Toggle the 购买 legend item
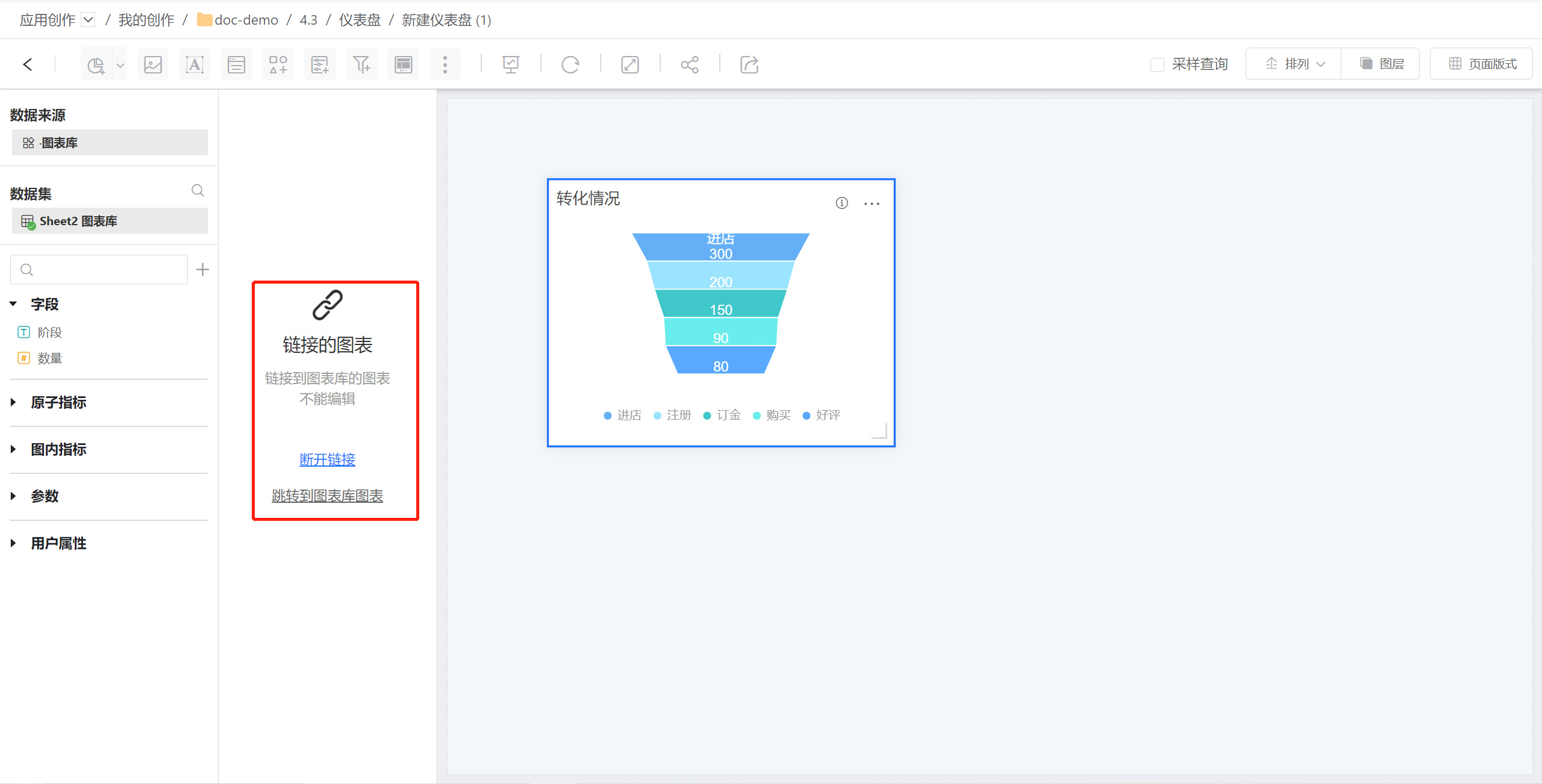Viewport: 1542px width, 784px height. pyautogui.click(x=772, y=415)
